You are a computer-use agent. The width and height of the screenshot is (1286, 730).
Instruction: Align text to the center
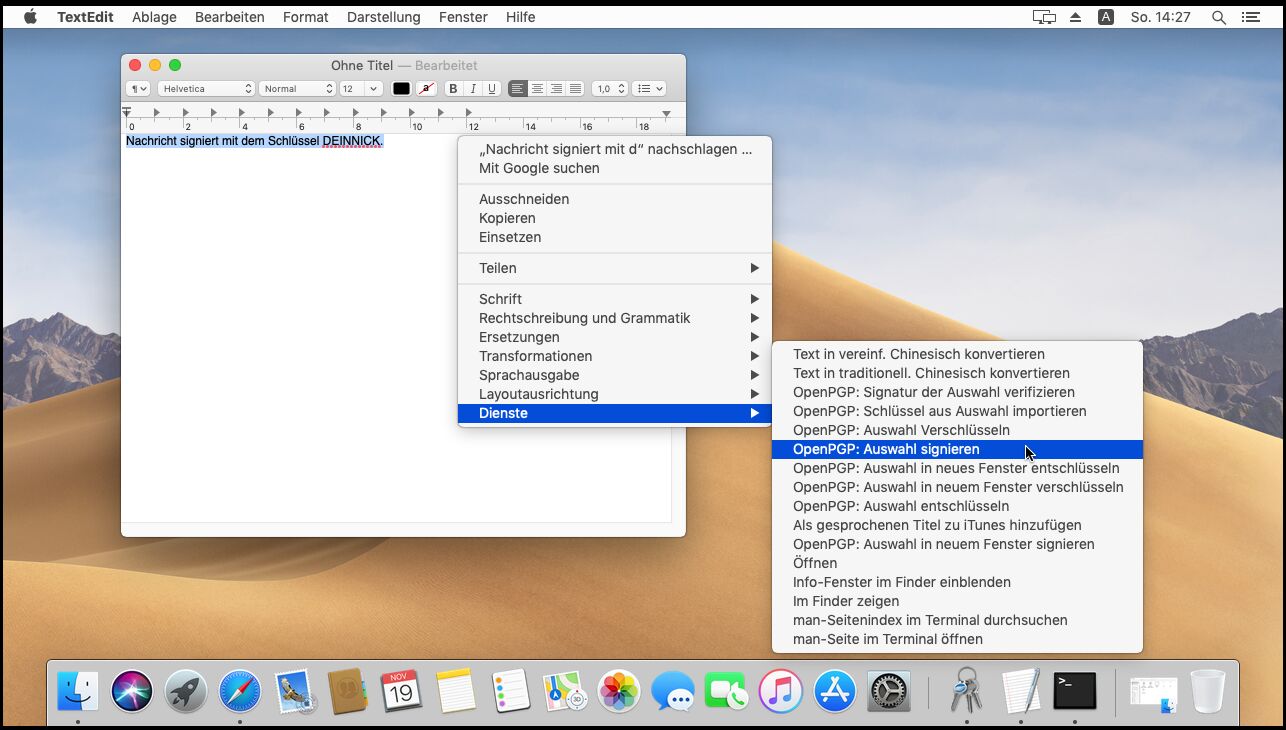coord(537,89)
